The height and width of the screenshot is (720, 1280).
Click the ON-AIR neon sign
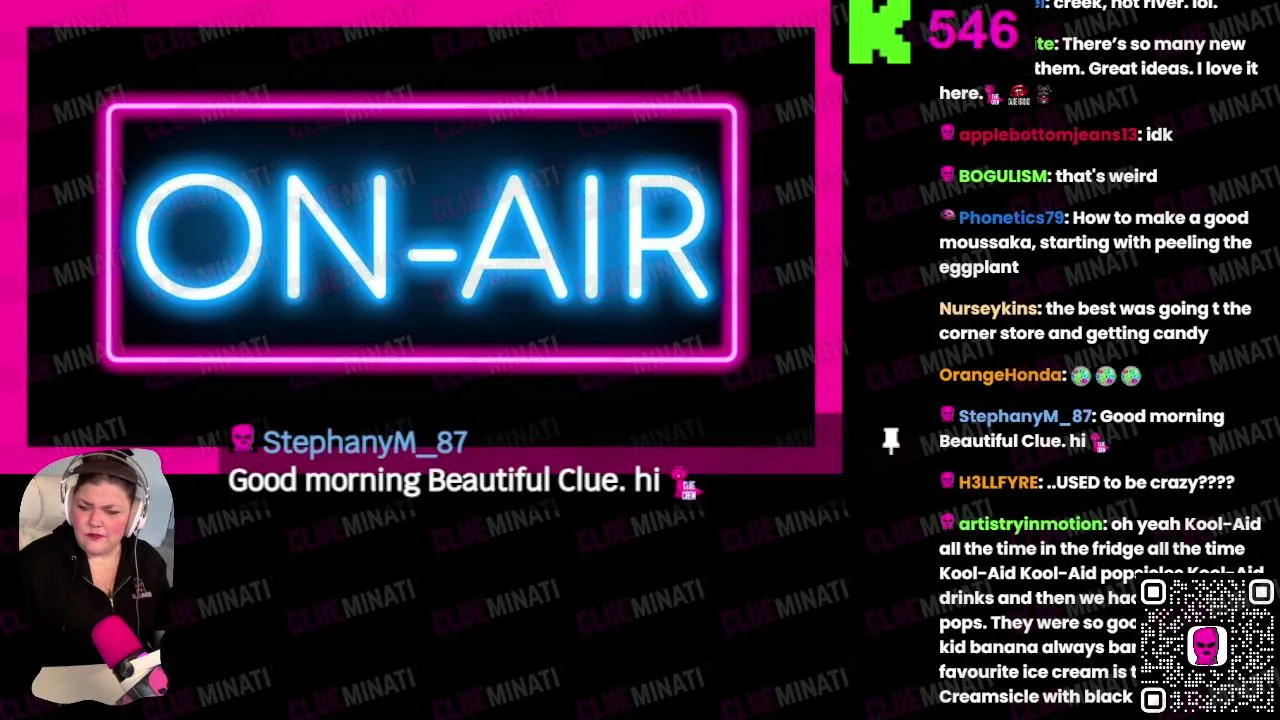[422, 233]
